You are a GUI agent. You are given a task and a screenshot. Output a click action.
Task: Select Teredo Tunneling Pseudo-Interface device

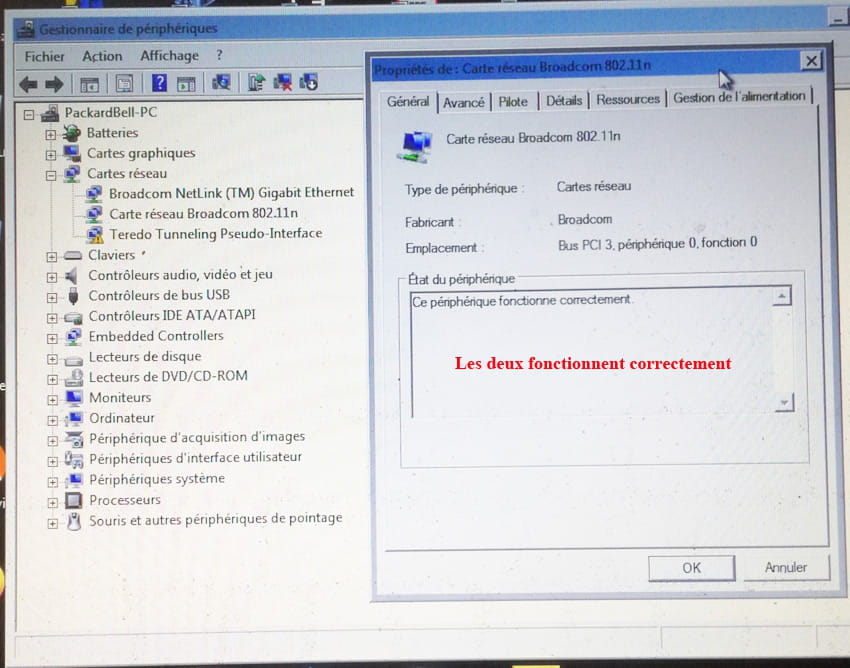215,234
